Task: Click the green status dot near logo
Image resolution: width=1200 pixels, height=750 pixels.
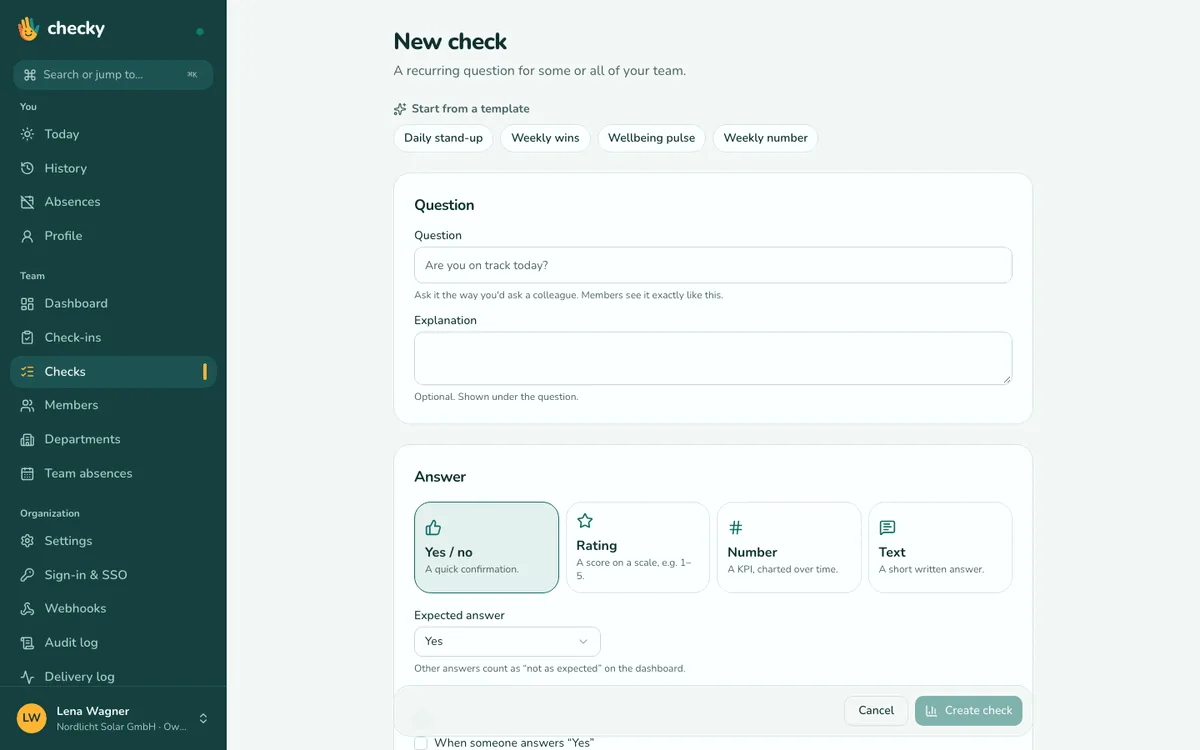Action: [200, 31]
